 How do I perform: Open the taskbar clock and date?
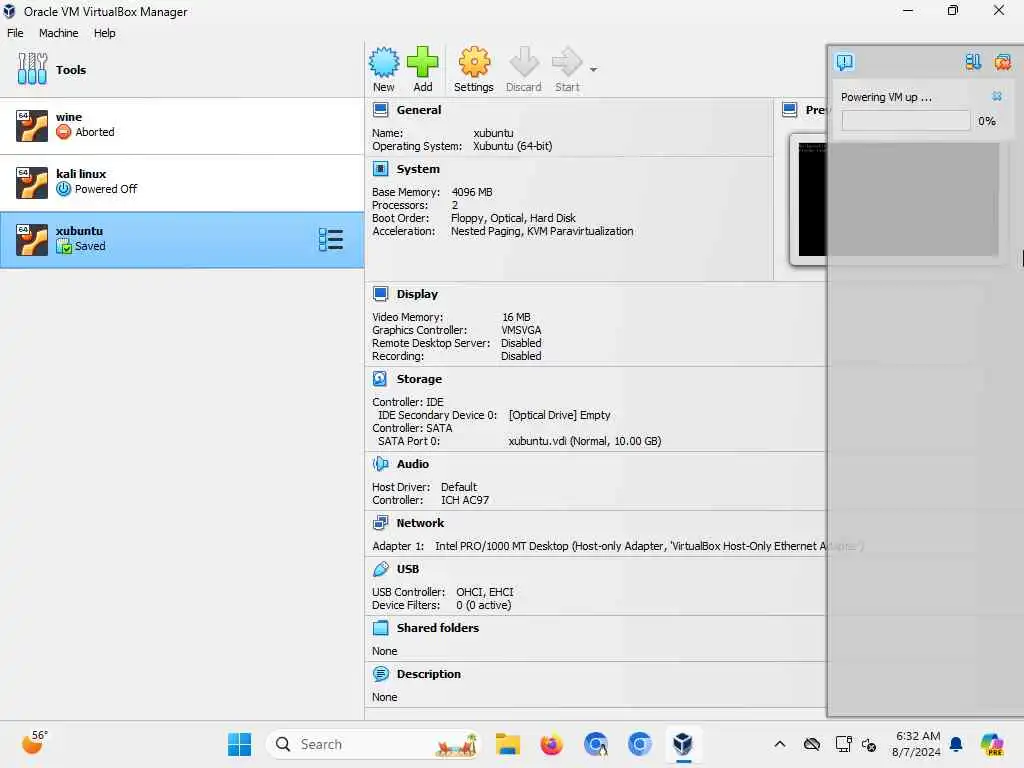(916, 744)
